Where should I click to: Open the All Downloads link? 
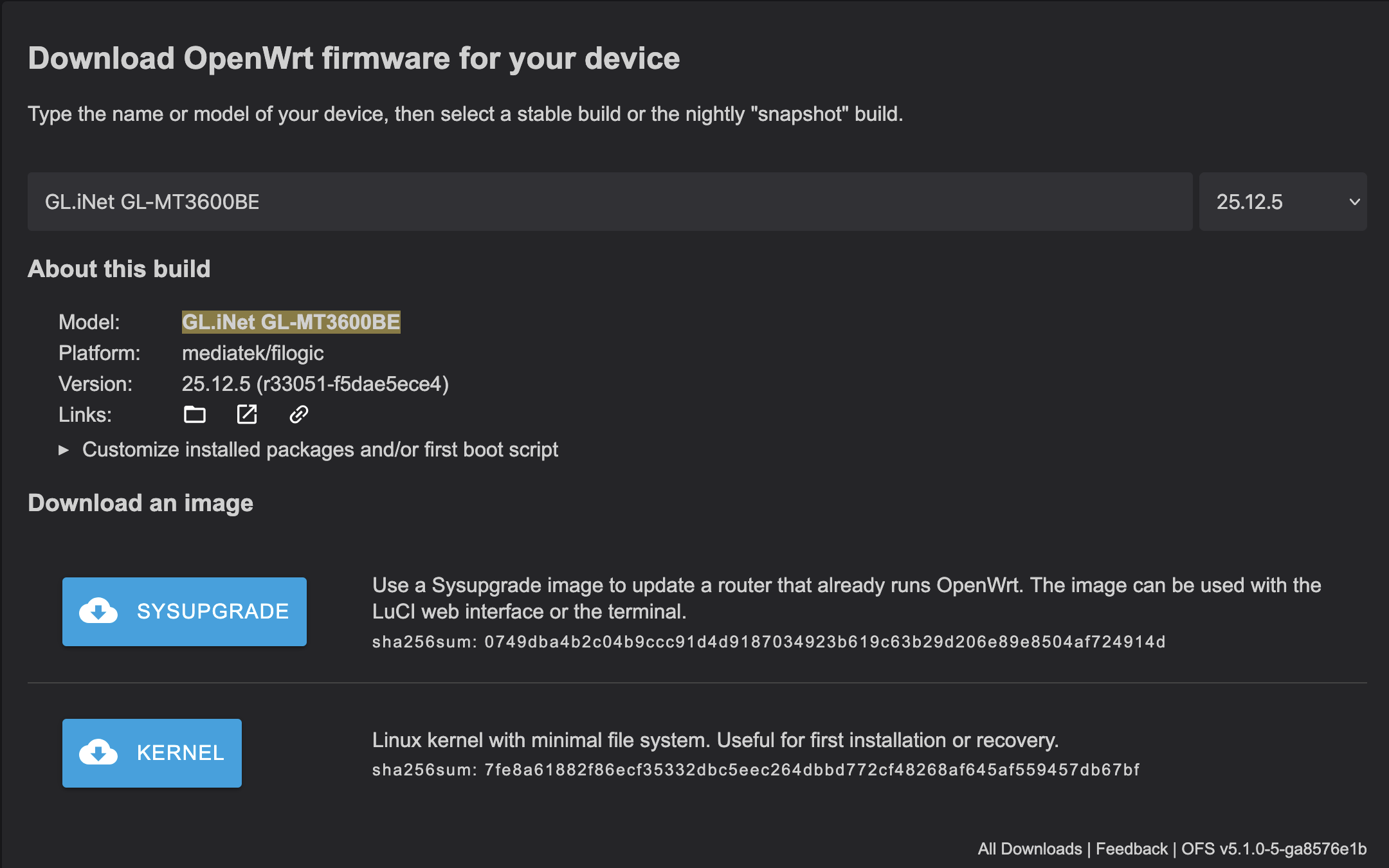click(1030, 849)
